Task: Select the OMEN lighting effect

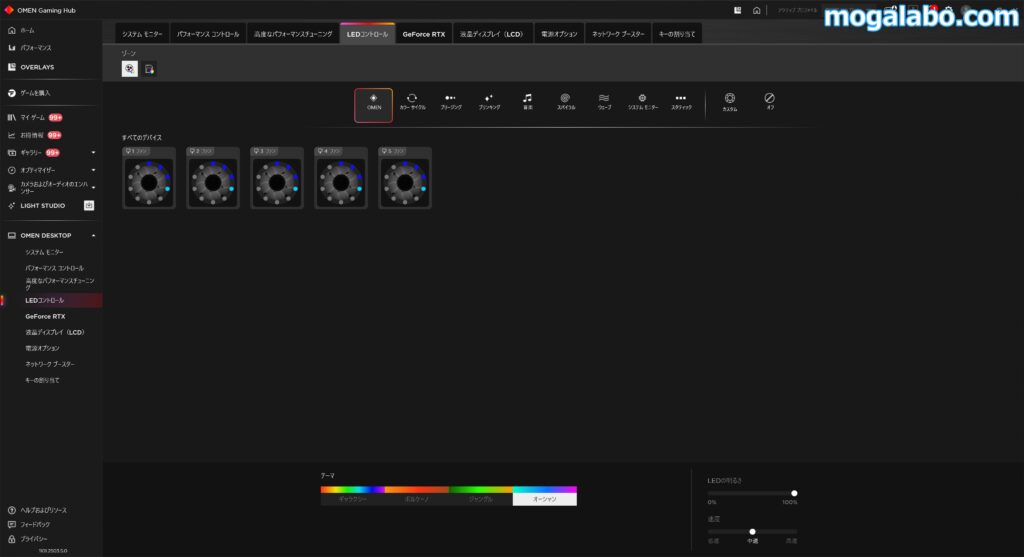Action: [x=374, y=105]
